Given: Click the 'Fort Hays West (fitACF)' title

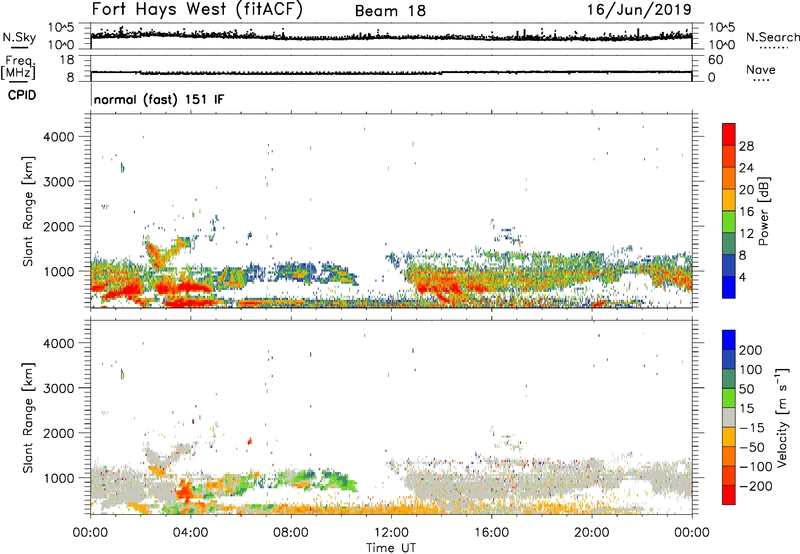Looking at the screenshot, I should click(197, 10).
